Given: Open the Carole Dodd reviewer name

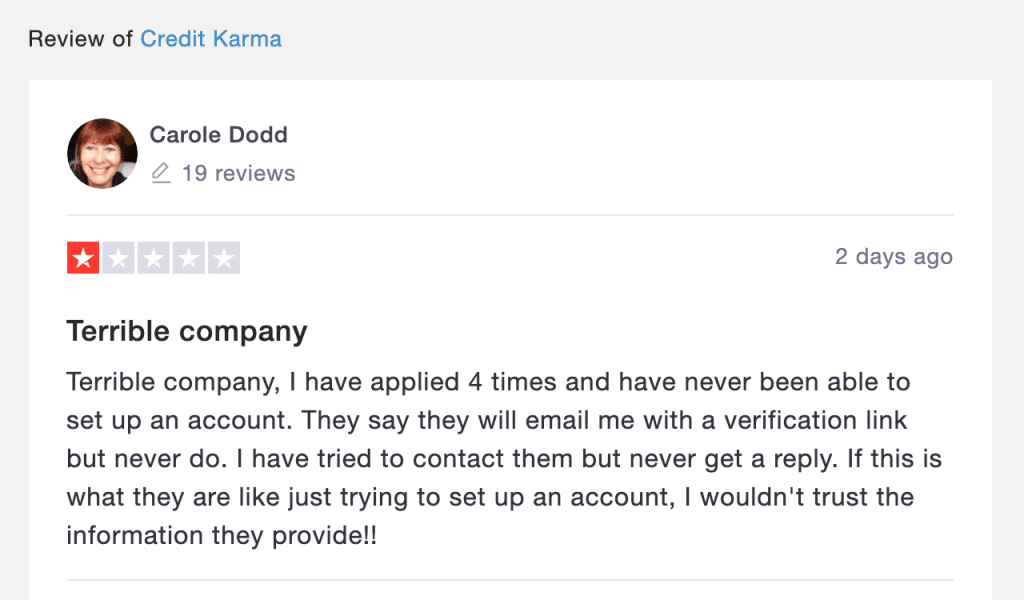Looking at the screenshot, I should [x=219, y=134].
